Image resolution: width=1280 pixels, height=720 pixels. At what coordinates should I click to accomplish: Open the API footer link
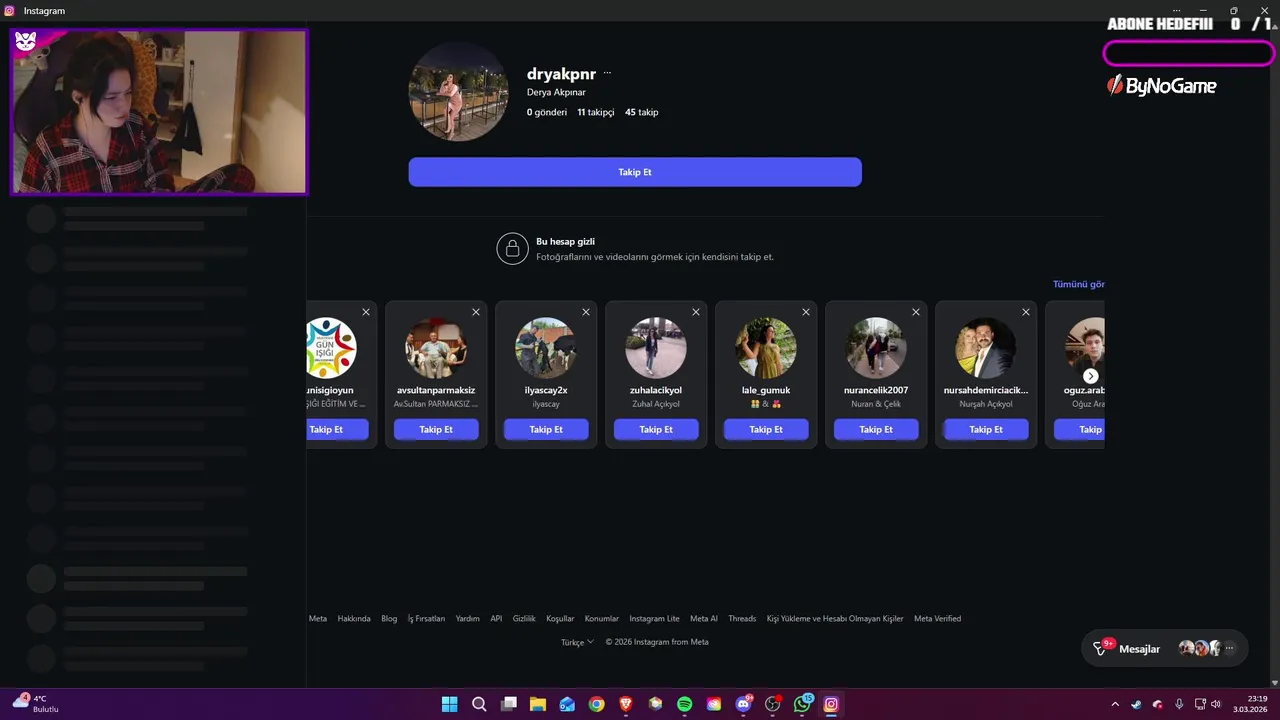(496, 618)
